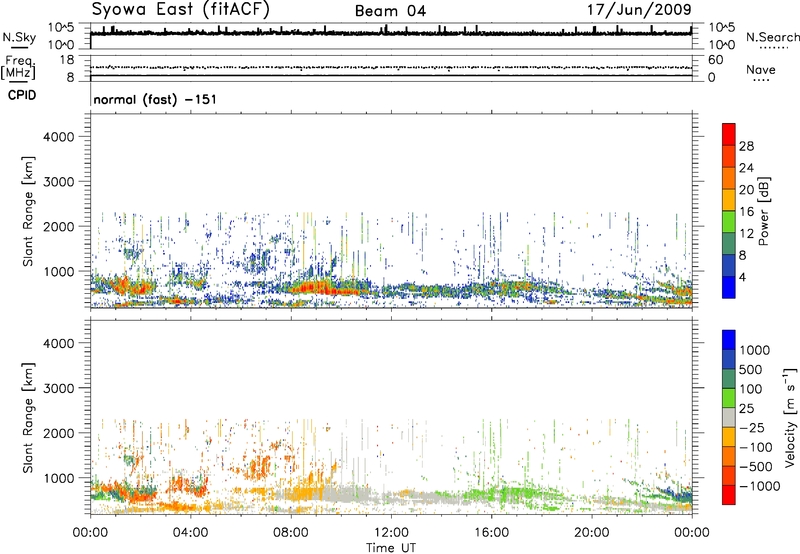Click the '1000' Velocity colorbar tick value

(755, 350)
